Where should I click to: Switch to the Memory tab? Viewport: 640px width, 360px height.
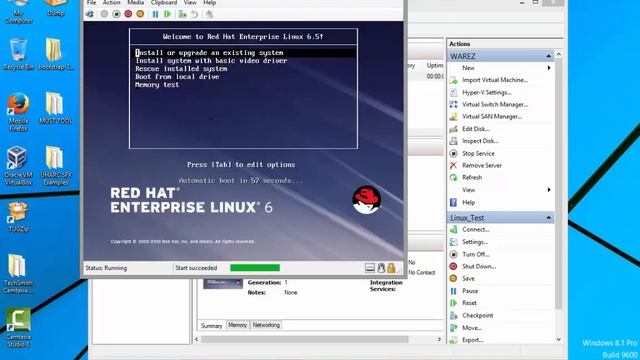coord(238,325)
